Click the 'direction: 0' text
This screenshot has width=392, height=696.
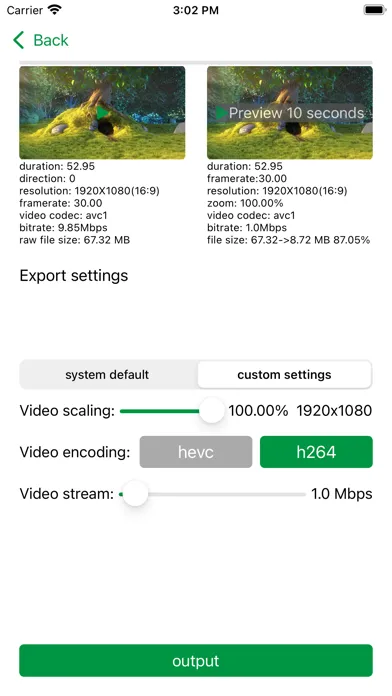tap(48, 178)
